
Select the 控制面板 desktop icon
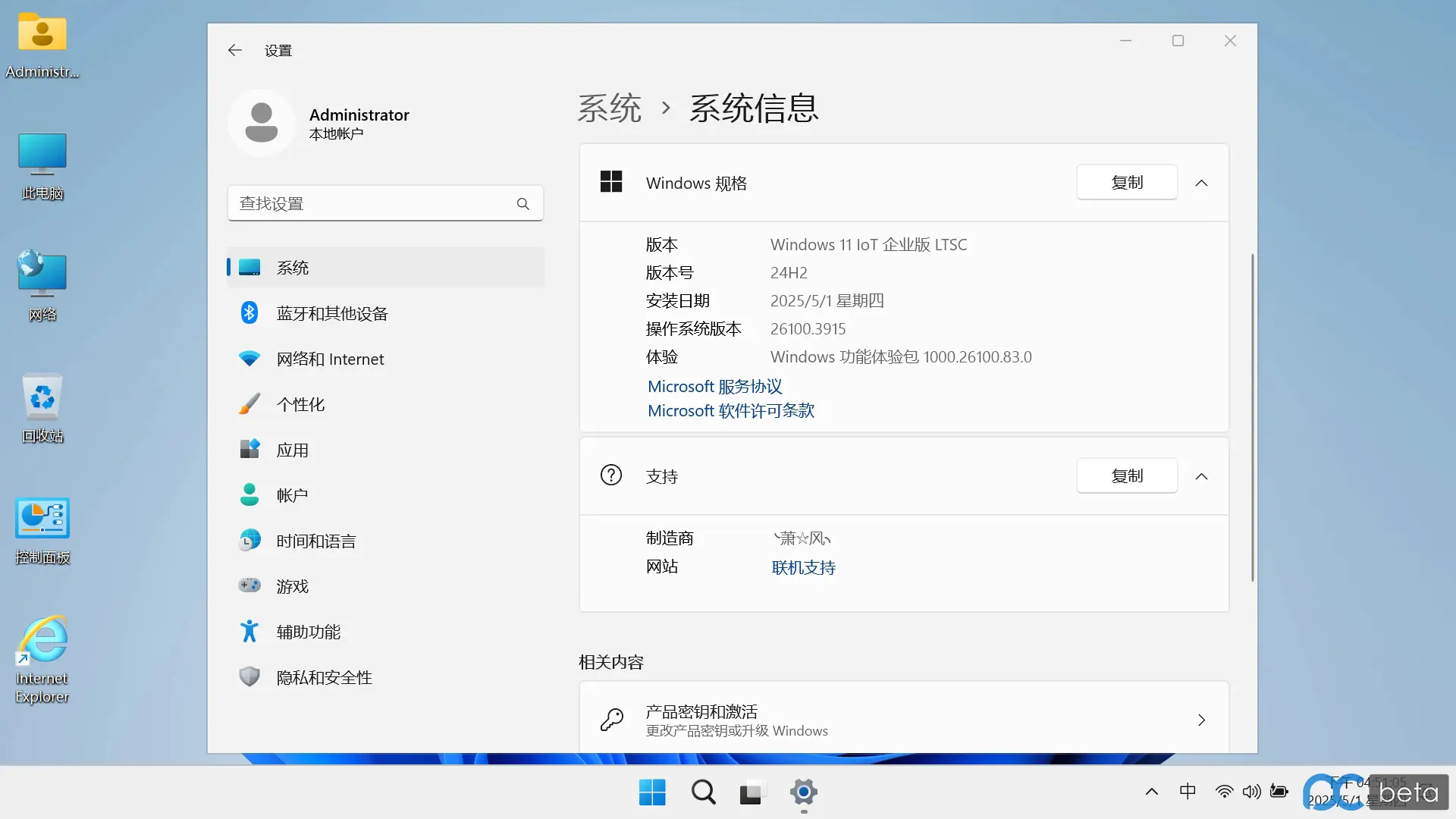click(42, 530)
